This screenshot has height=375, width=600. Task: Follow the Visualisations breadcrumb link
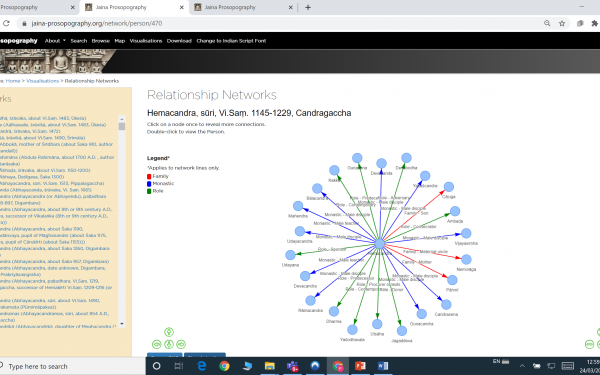(x=42, y=81)
